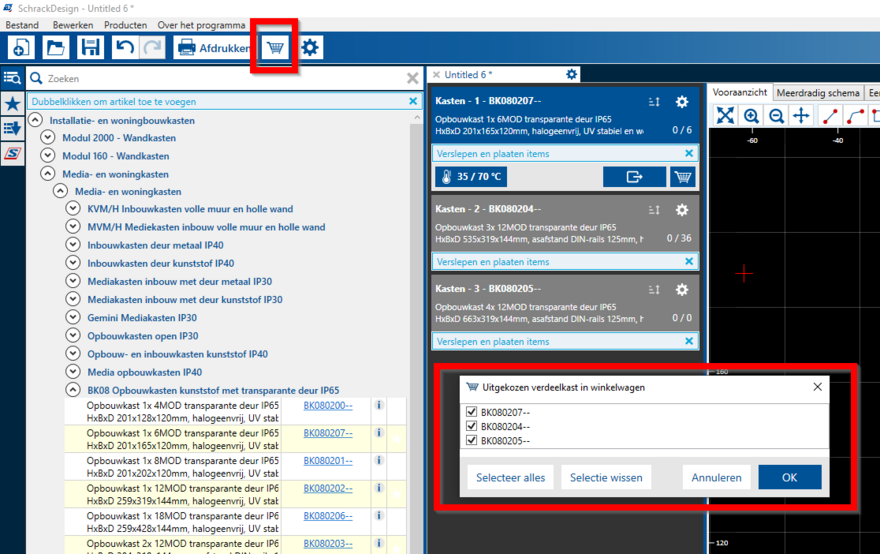Collapse BK08 Opbouwkasten kunststof node
This screenshot has height=554, width=880.
click(72, 390)
